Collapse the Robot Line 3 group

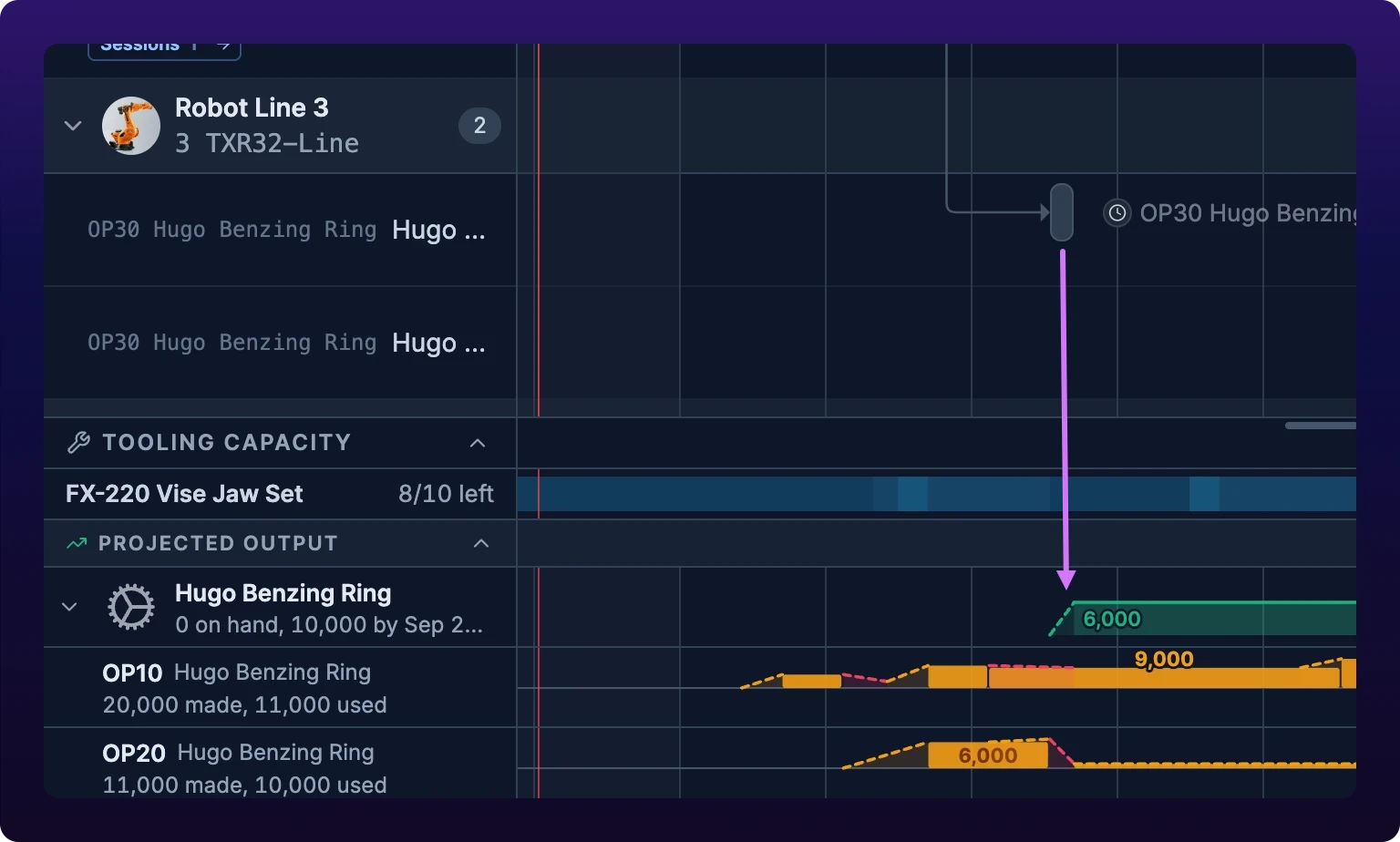click(x=73, y=126)
